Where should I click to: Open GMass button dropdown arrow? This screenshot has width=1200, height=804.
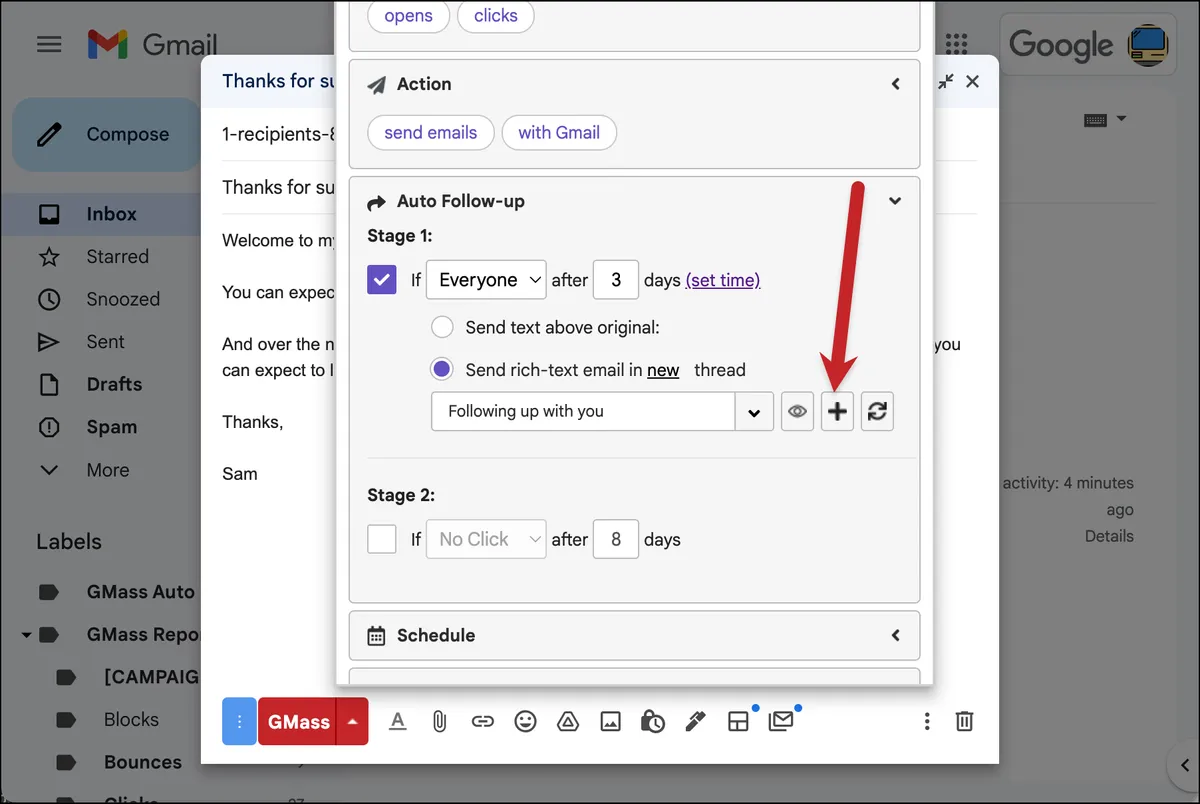click(x=353, y=721)
